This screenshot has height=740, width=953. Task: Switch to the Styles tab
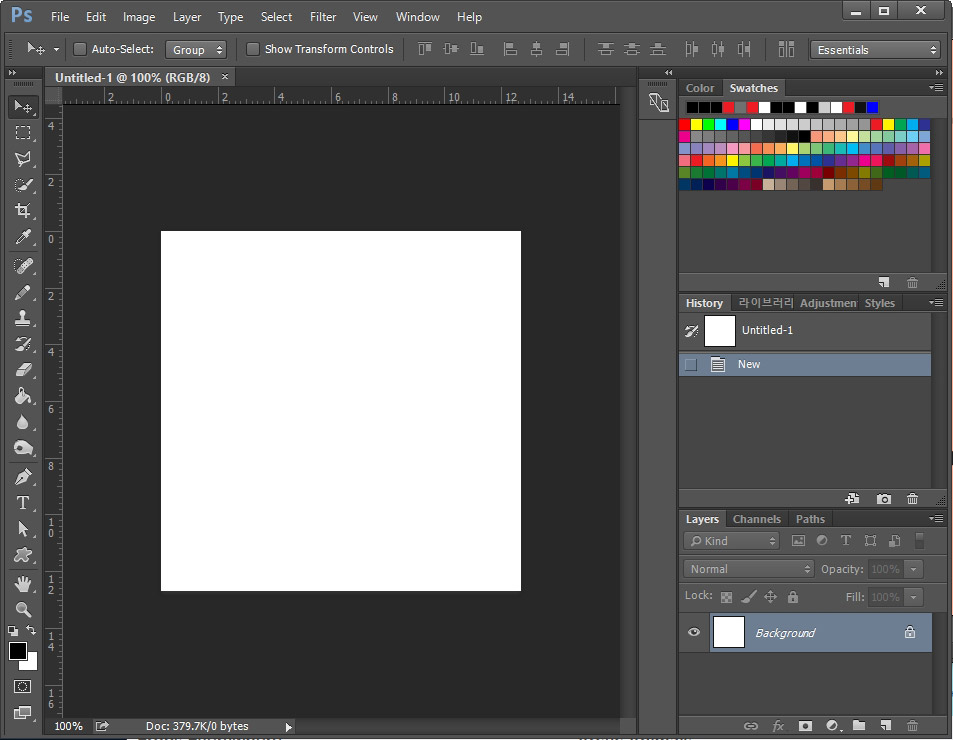coord(879,303)
